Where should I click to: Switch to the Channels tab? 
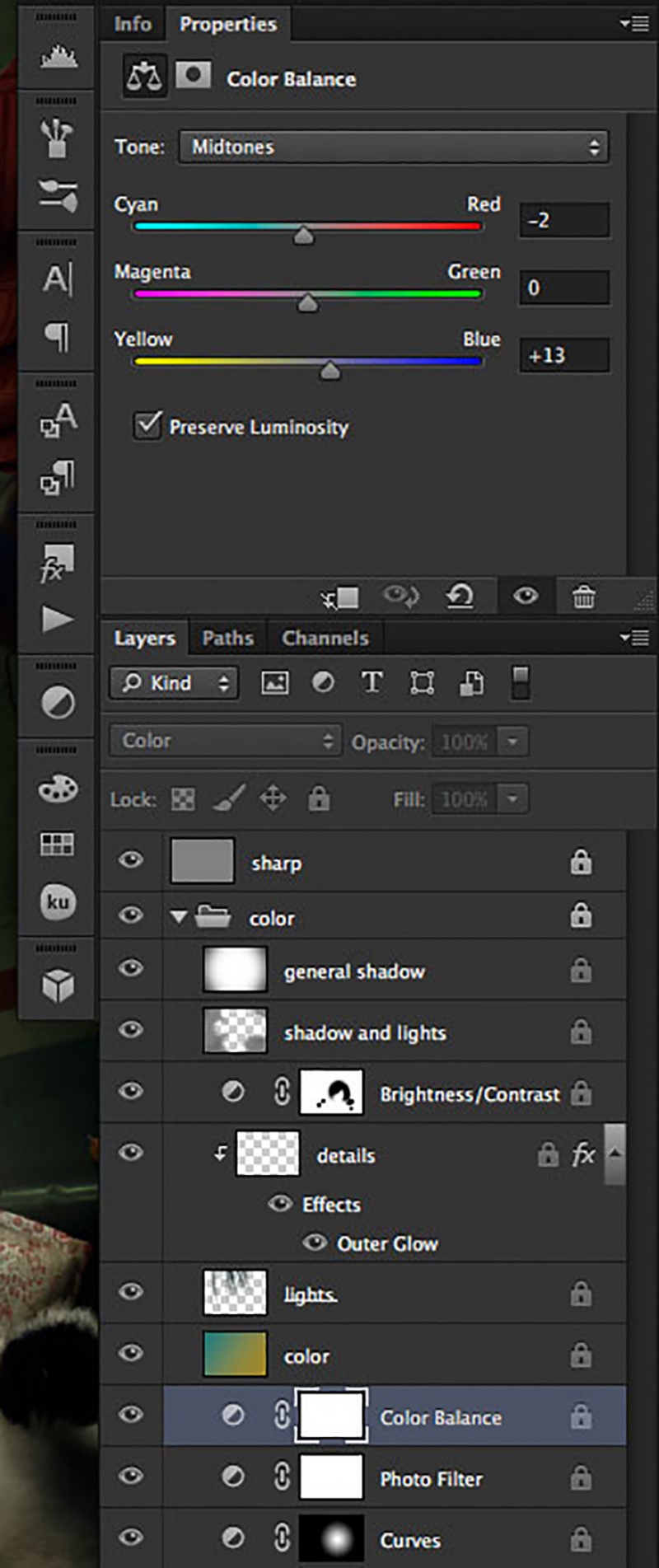coord(325,638)
